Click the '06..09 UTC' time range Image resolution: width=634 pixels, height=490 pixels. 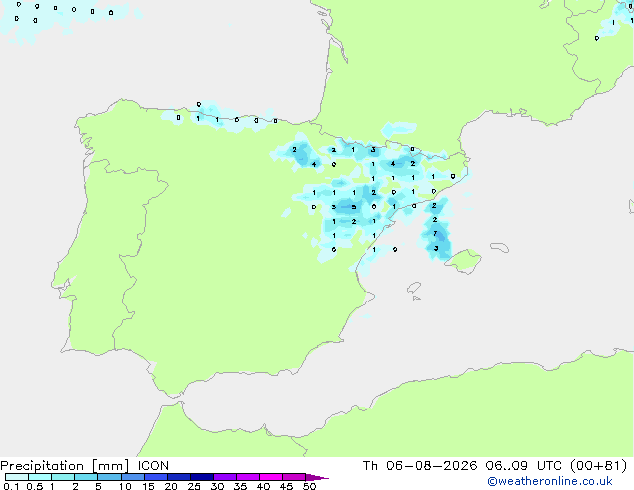pyautogui.click(x=524, y=466)
